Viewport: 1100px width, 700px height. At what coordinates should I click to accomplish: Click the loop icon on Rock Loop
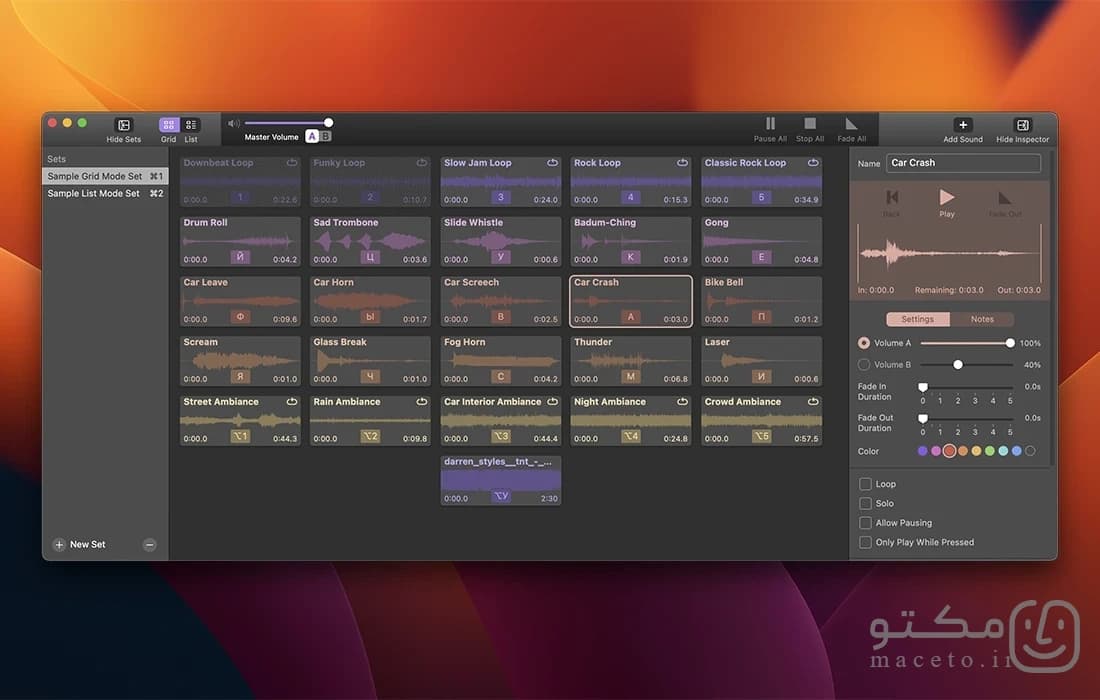(682, 163)
